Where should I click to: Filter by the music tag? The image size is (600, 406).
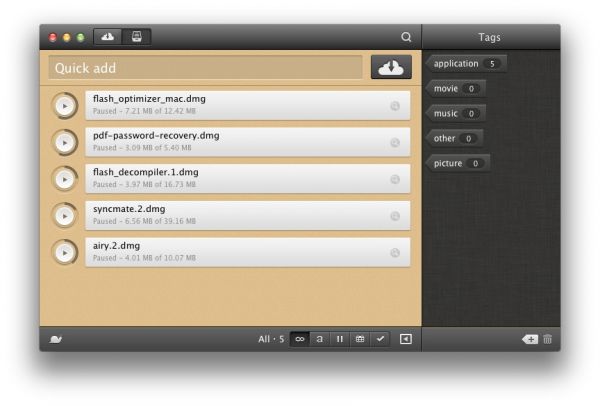pyautogui.click(x=456, y=113)
